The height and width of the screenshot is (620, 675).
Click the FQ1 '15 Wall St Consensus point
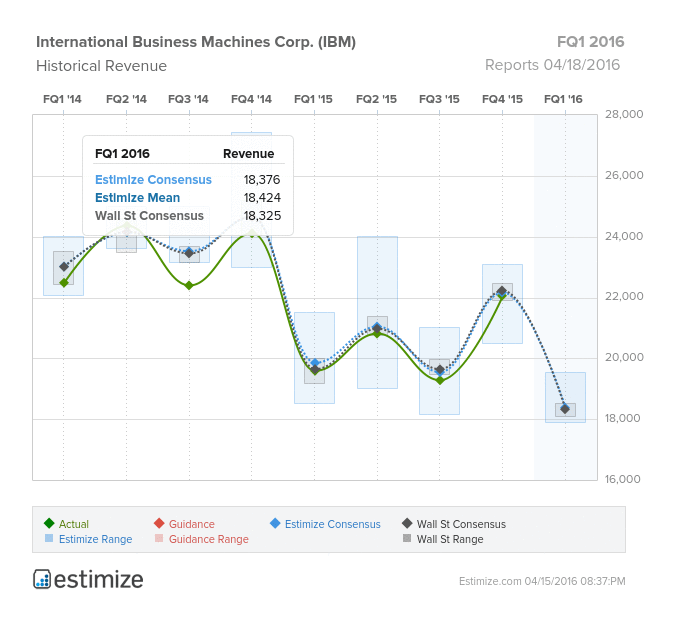pos(315,370)
